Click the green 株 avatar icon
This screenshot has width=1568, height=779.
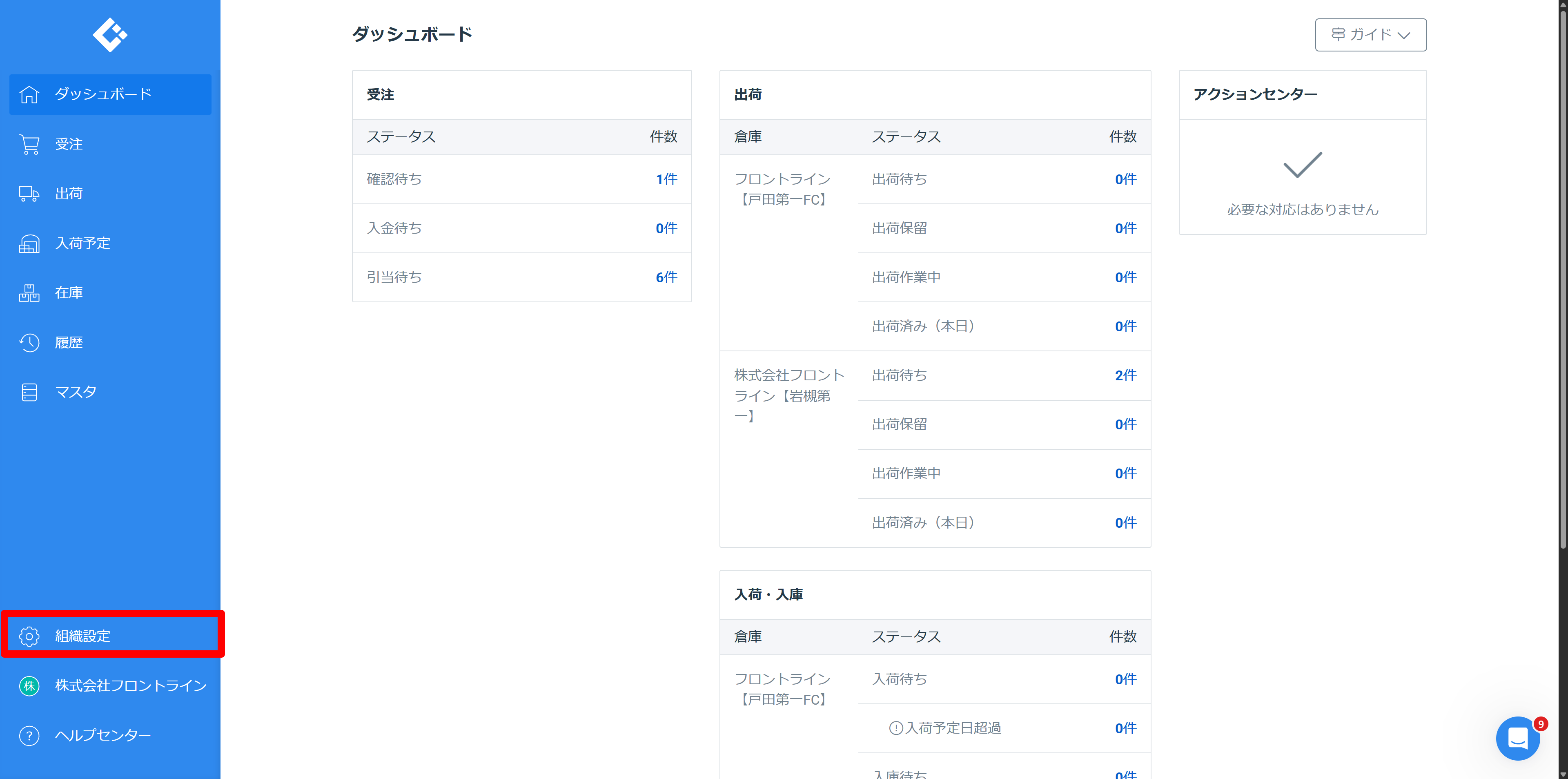coord(29,686)
